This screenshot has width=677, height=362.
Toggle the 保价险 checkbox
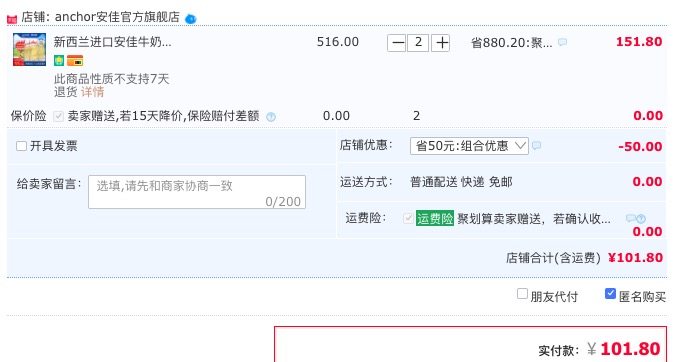tap(59, 116)
